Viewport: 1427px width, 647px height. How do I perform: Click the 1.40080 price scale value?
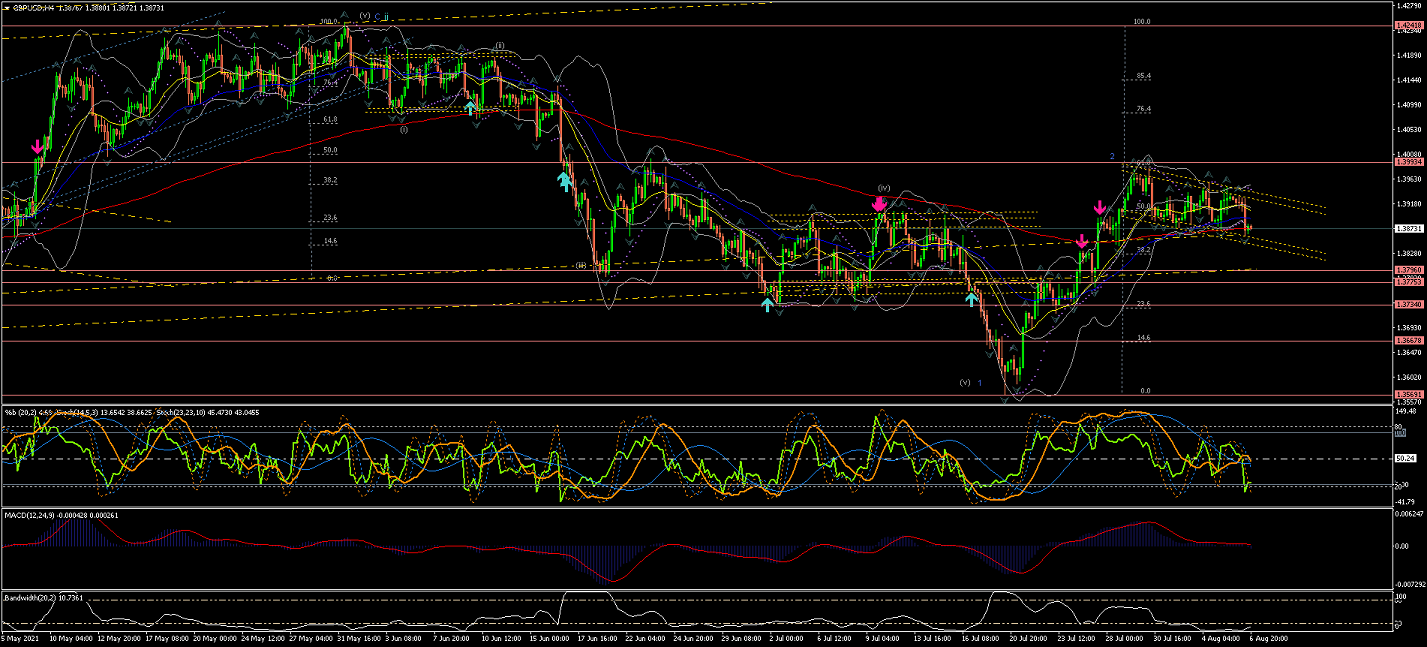(1408, 153)
